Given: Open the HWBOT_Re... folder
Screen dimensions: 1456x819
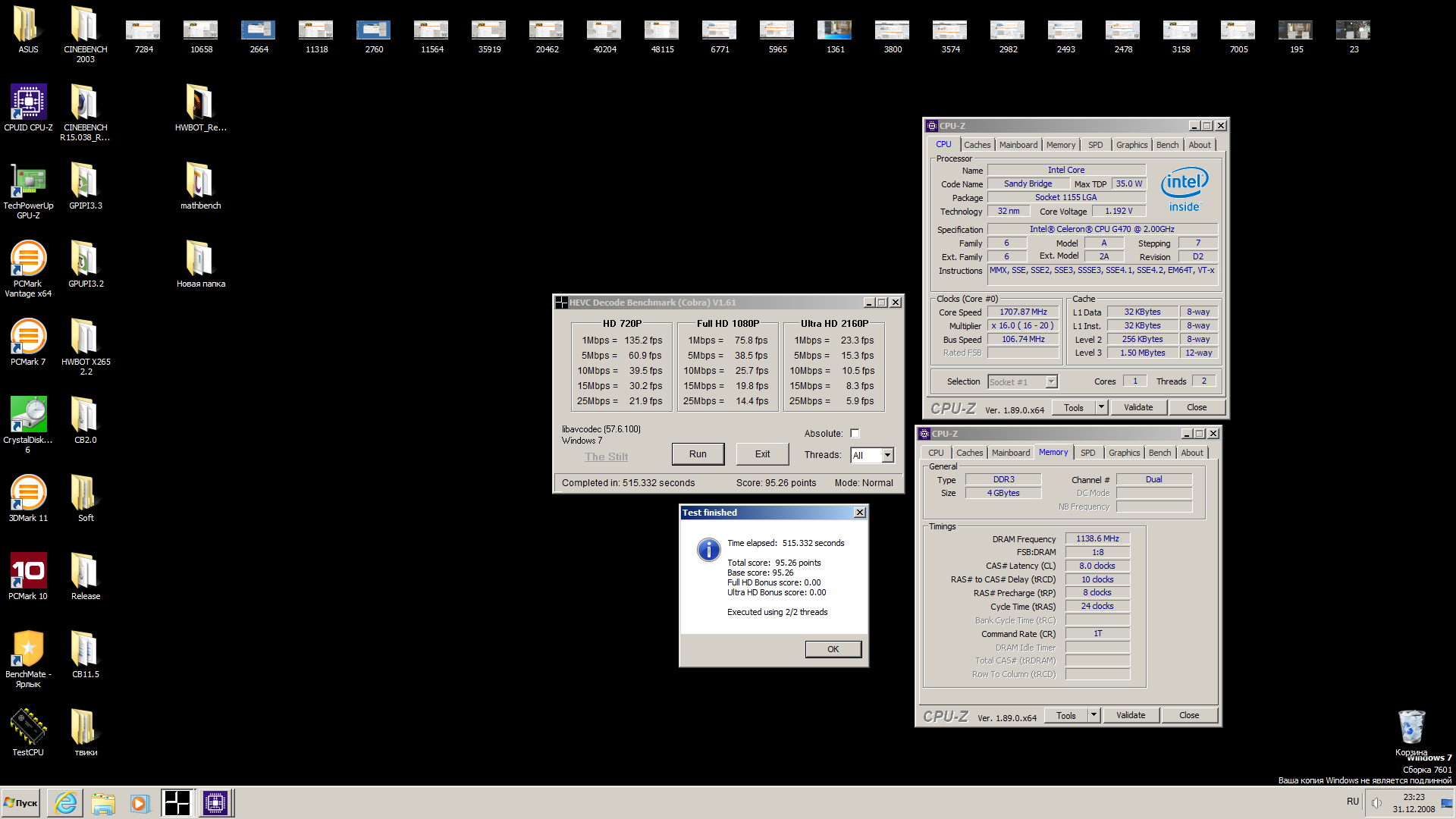Looking at the screenshot, I should (201, 108).
